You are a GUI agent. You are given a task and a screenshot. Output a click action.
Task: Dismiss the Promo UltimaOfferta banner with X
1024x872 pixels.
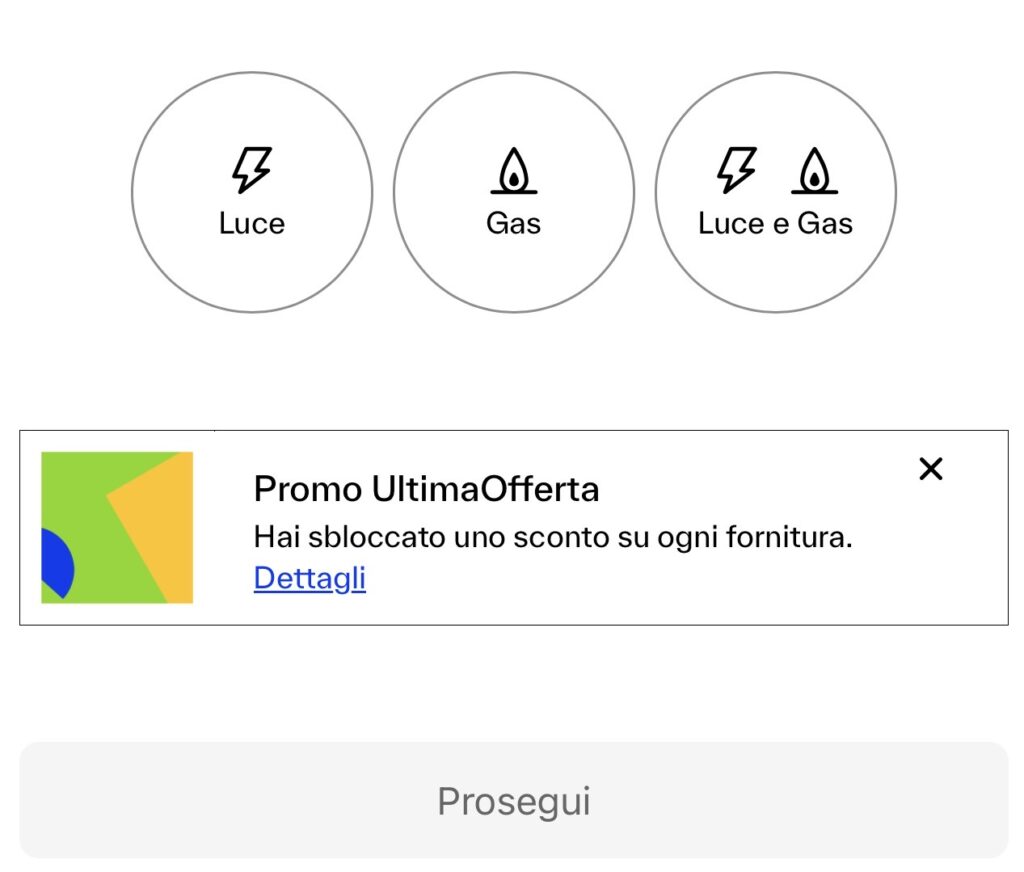tap(930, 469)
